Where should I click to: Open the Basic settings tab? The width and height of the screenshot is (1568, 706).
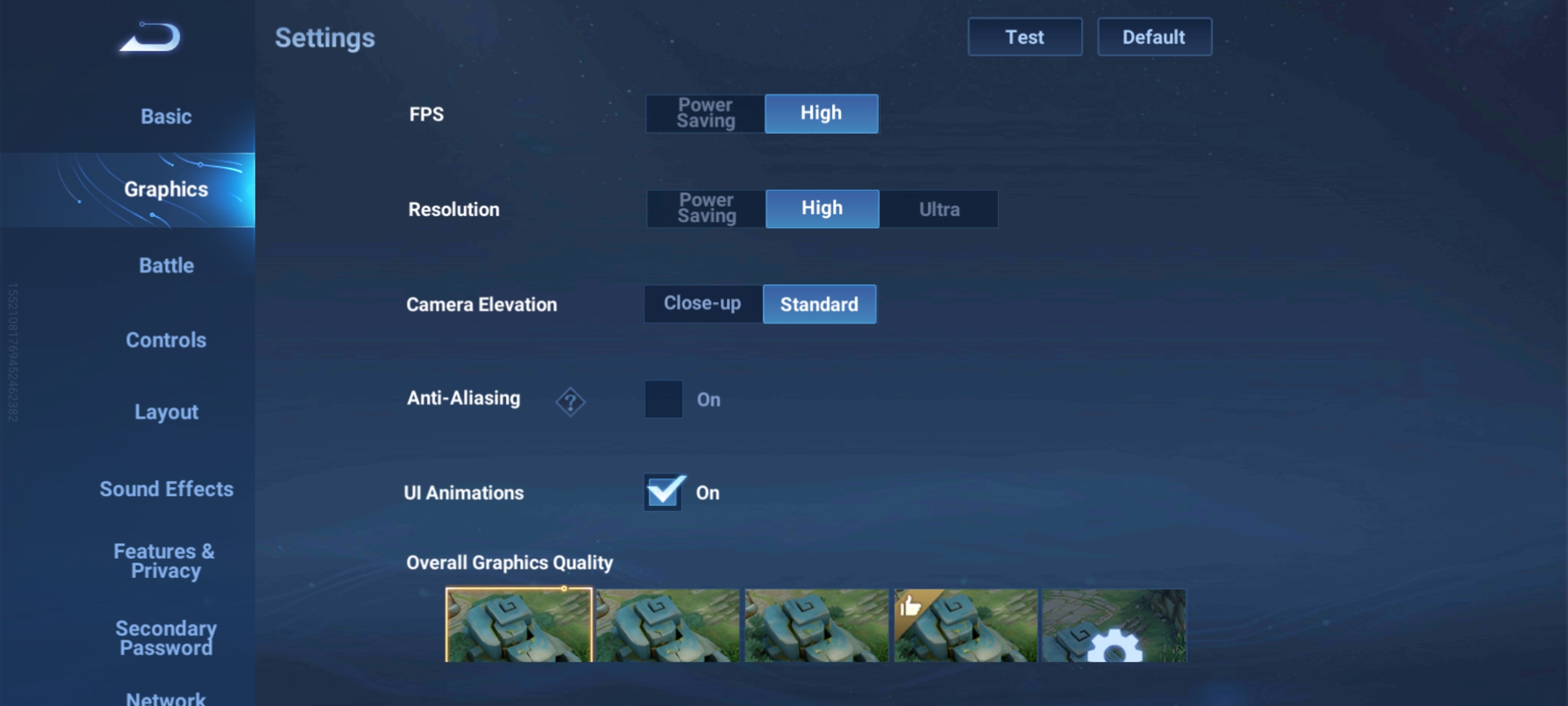pyautogui.click(x=166, y=116)
